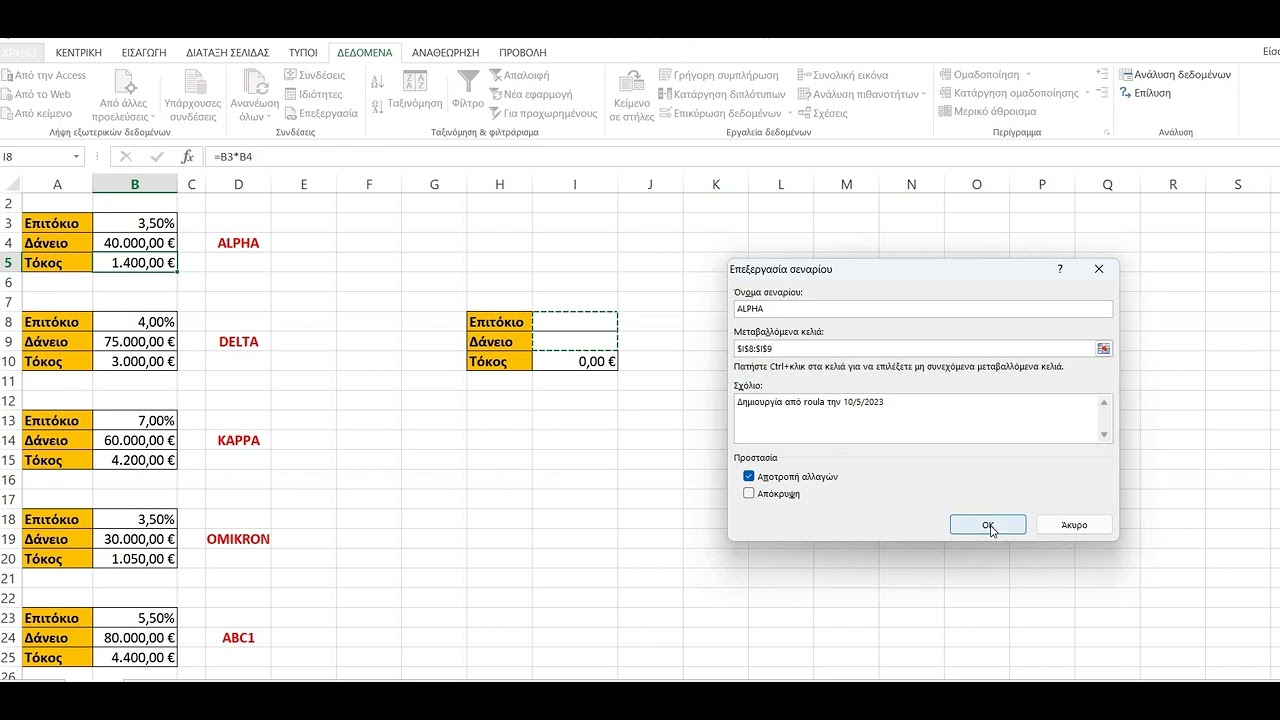Viewport: 1280px width, 720px height.
Task: Open Για προχωρημένους advanced filter
Action: click(543, 113)
